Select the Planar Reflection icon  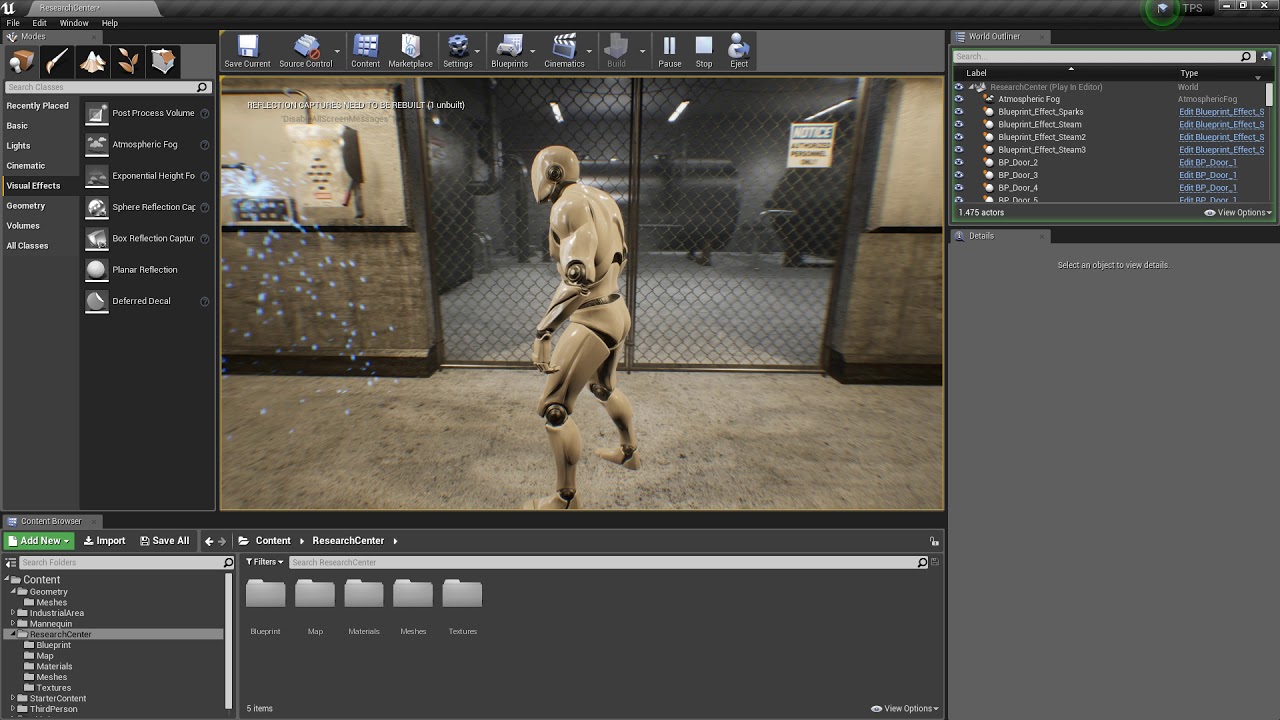[96, 270]
